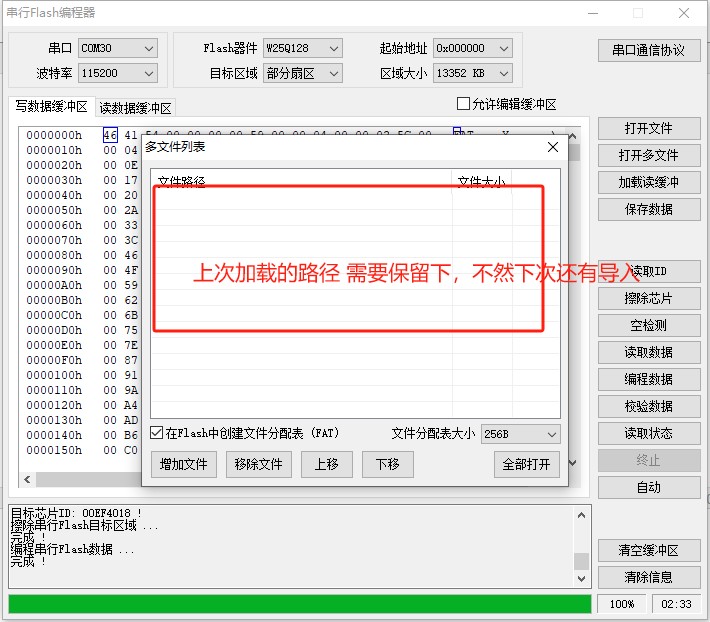Click 移除文件 in multi-file dialog
The width and height of the screenshot is (710, 622).
coord(258,464)
